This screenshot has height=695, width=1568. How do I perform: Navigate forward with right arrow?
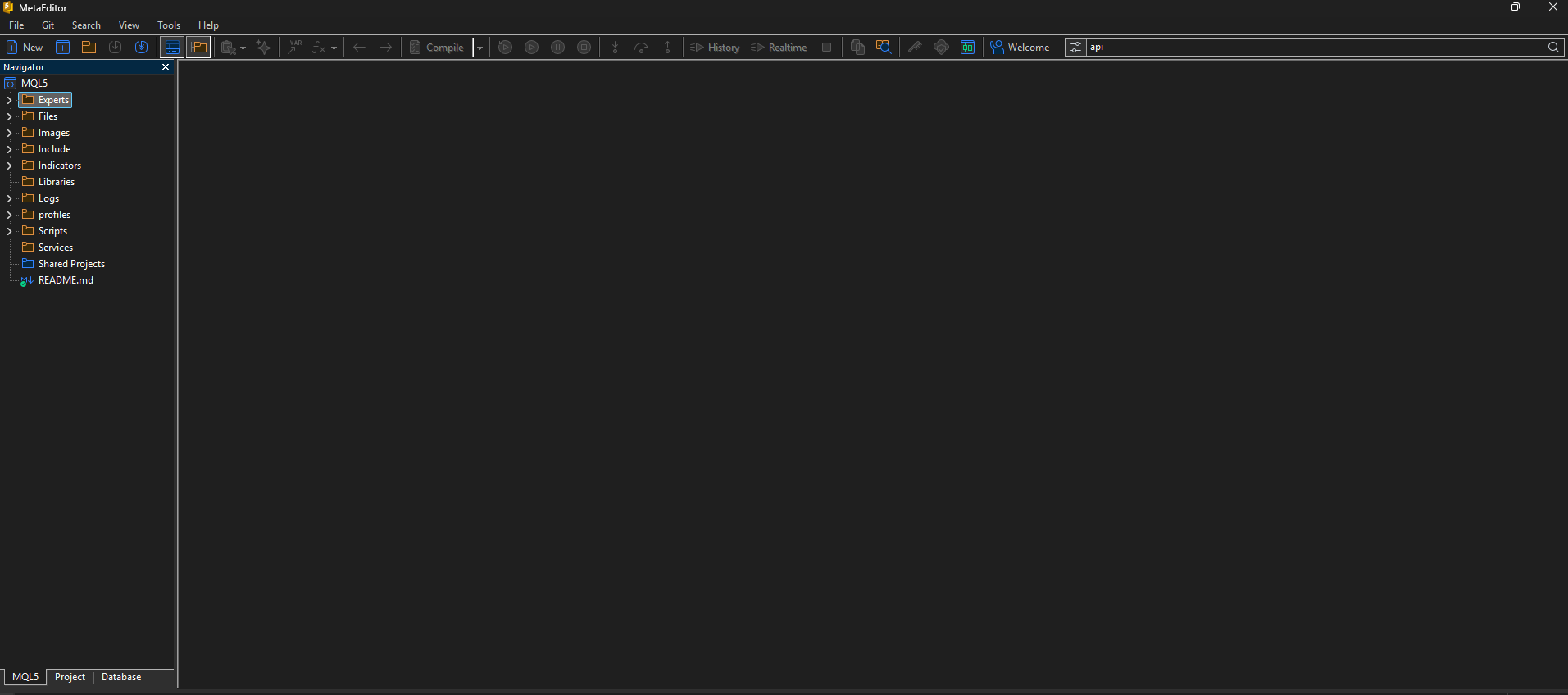385,48
